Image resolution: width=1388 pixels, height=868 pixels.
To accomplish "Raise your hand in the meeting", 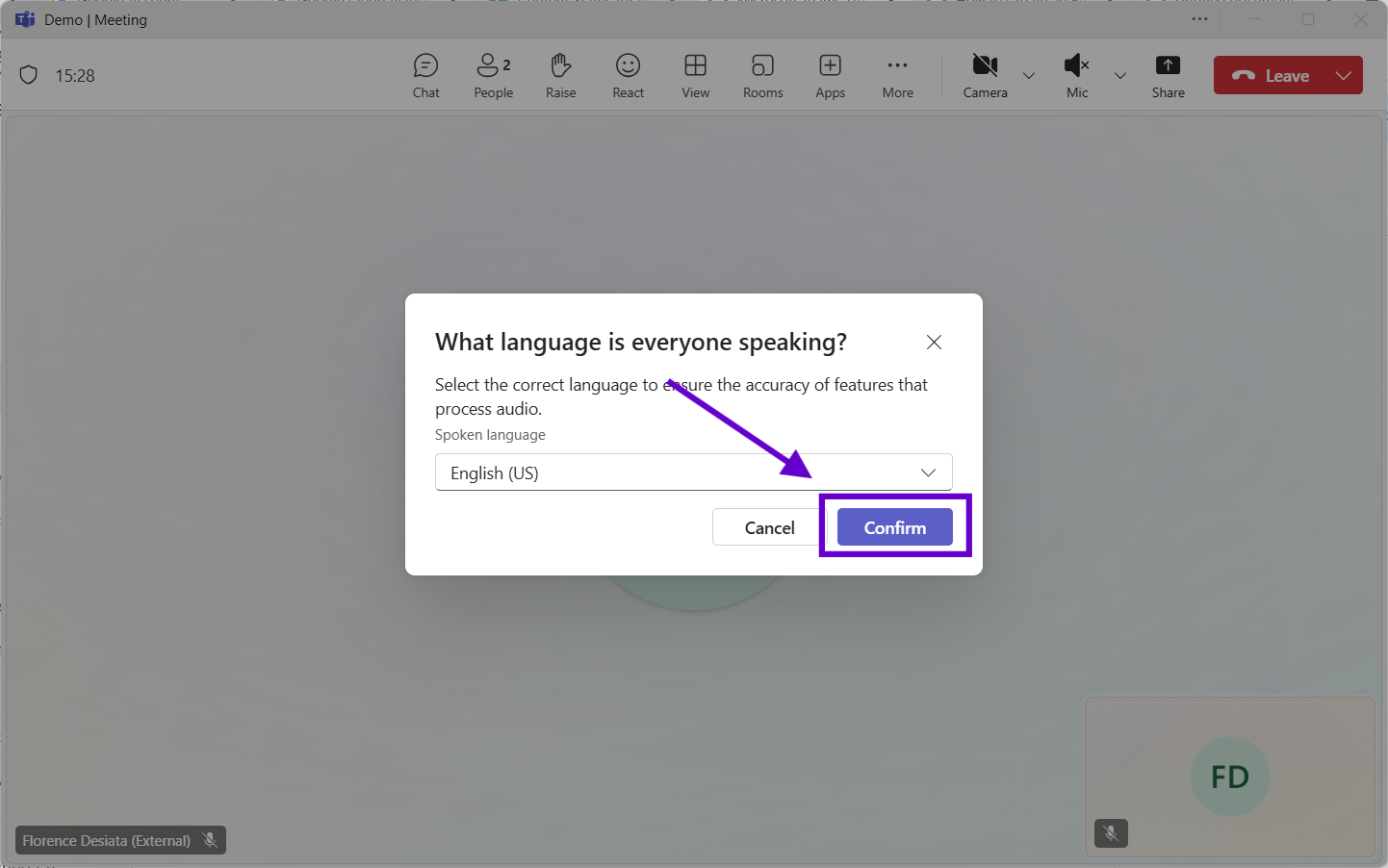I will (x=560, y=76).
